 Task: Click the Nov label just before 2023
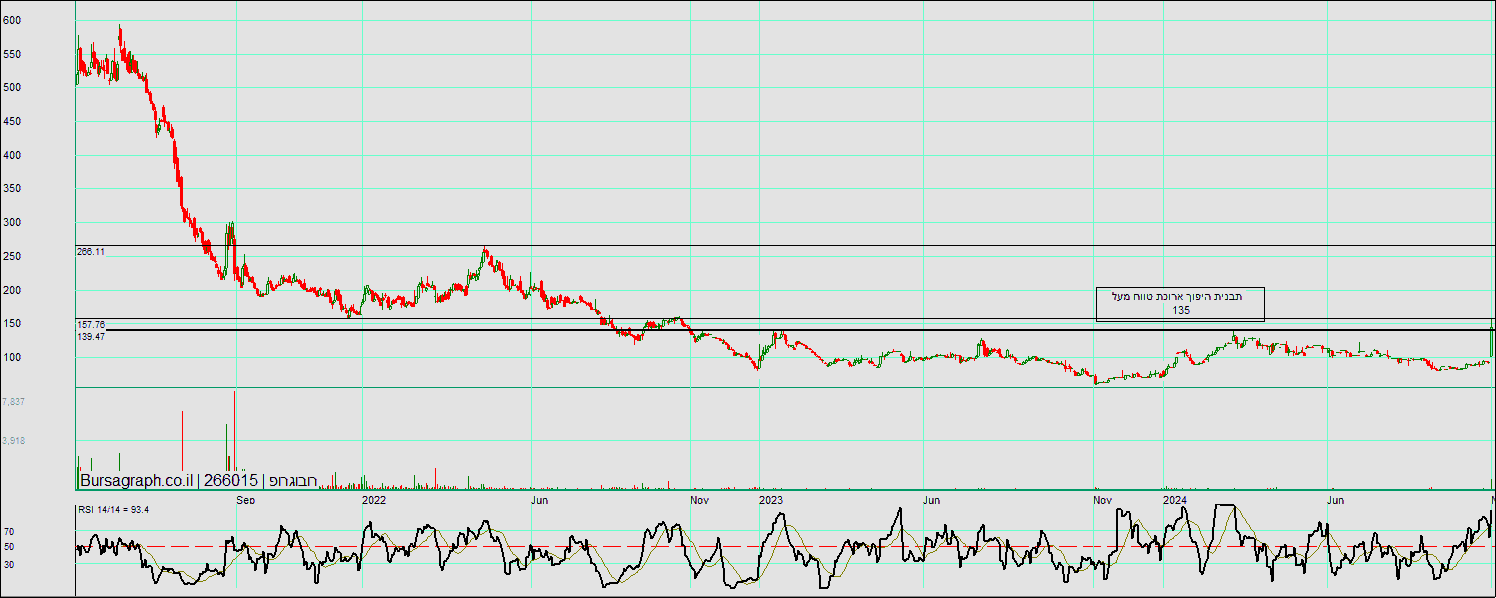click(699, 499)
